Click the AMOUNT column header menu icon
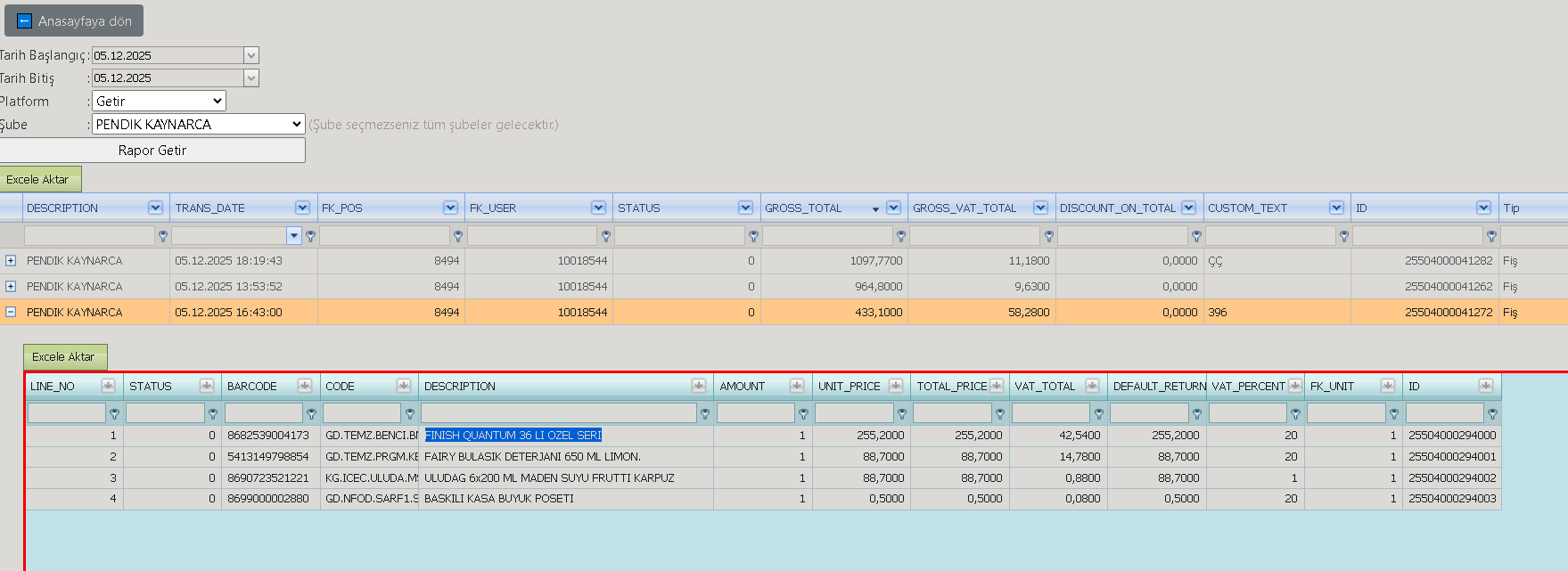The image size is (1568, 571). point(797,386)
